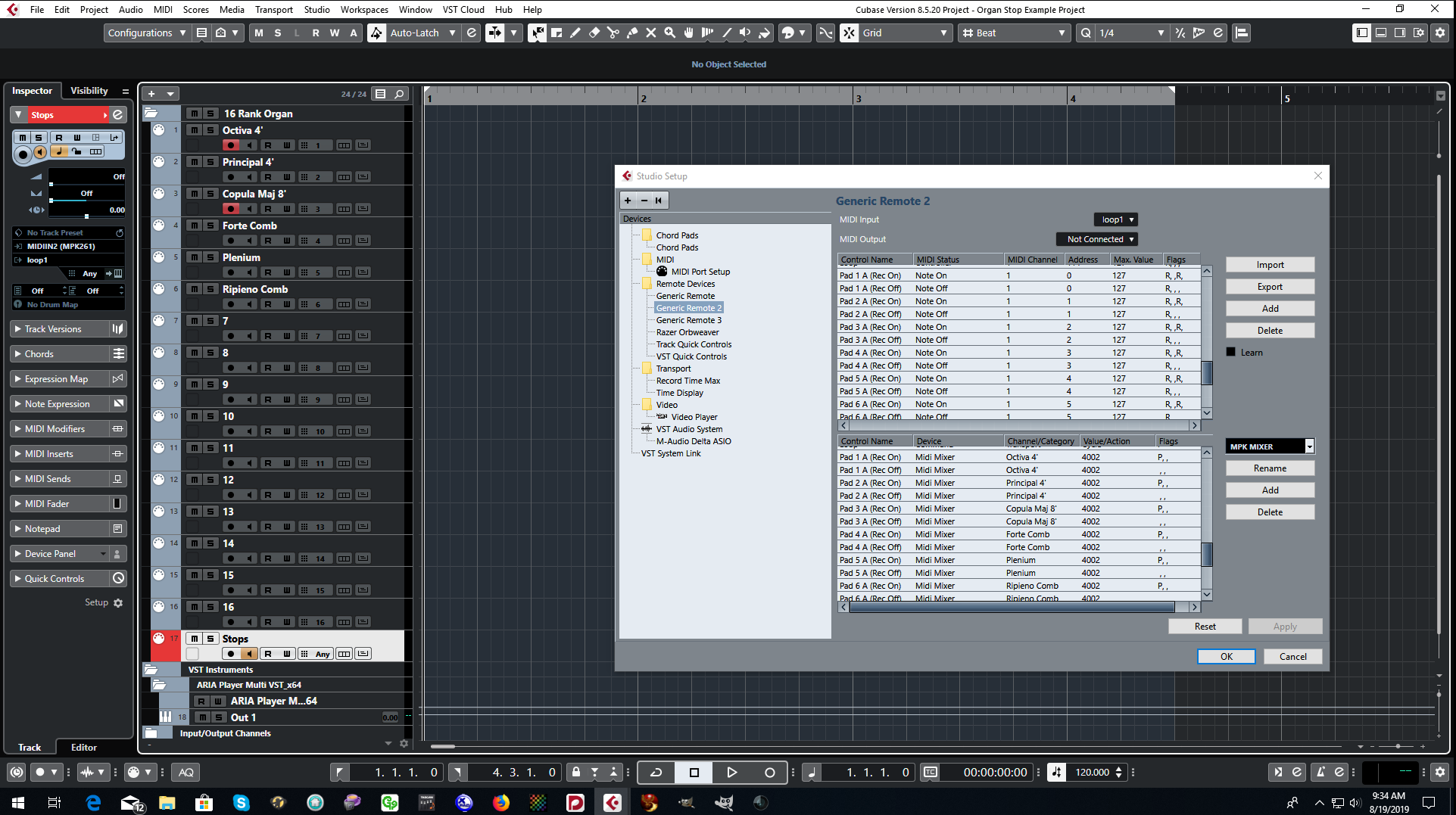Image resolution: width=1456 pixels, height=815 pixels.
Task: Open the Beat grid type dropdown
Action: pos(1013,33)
